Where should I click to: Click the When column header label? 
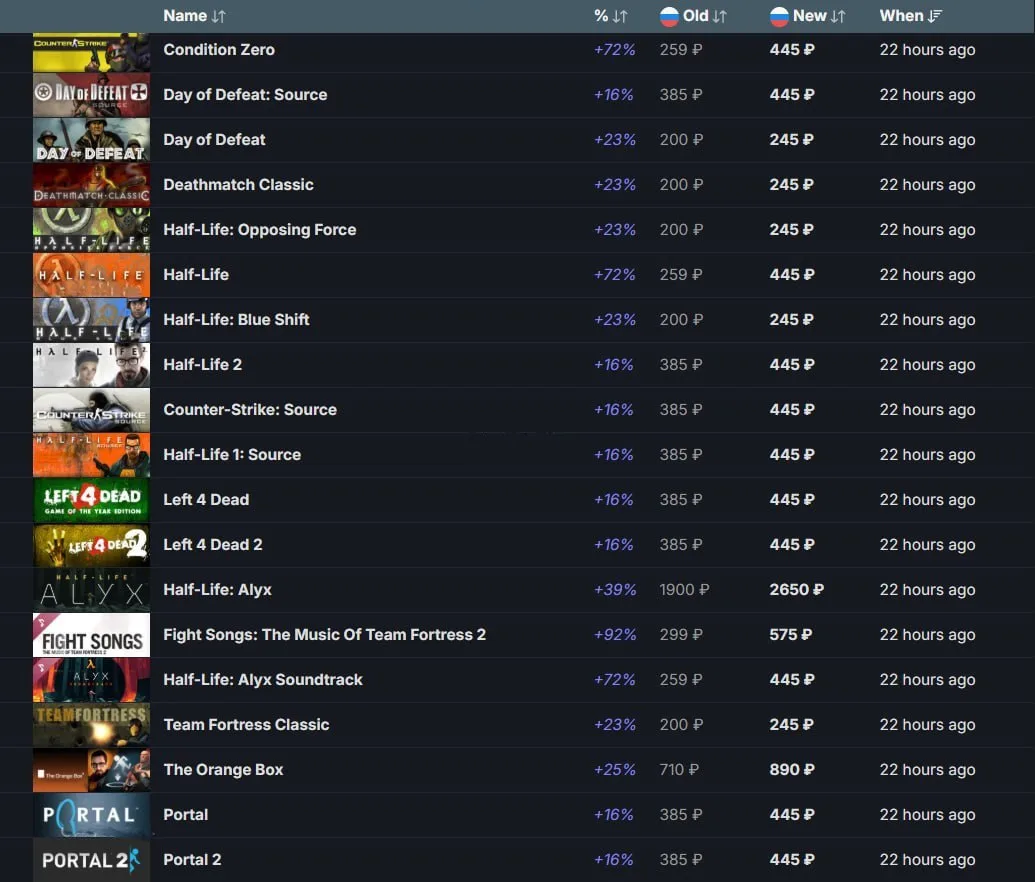(x=902, y=16)
